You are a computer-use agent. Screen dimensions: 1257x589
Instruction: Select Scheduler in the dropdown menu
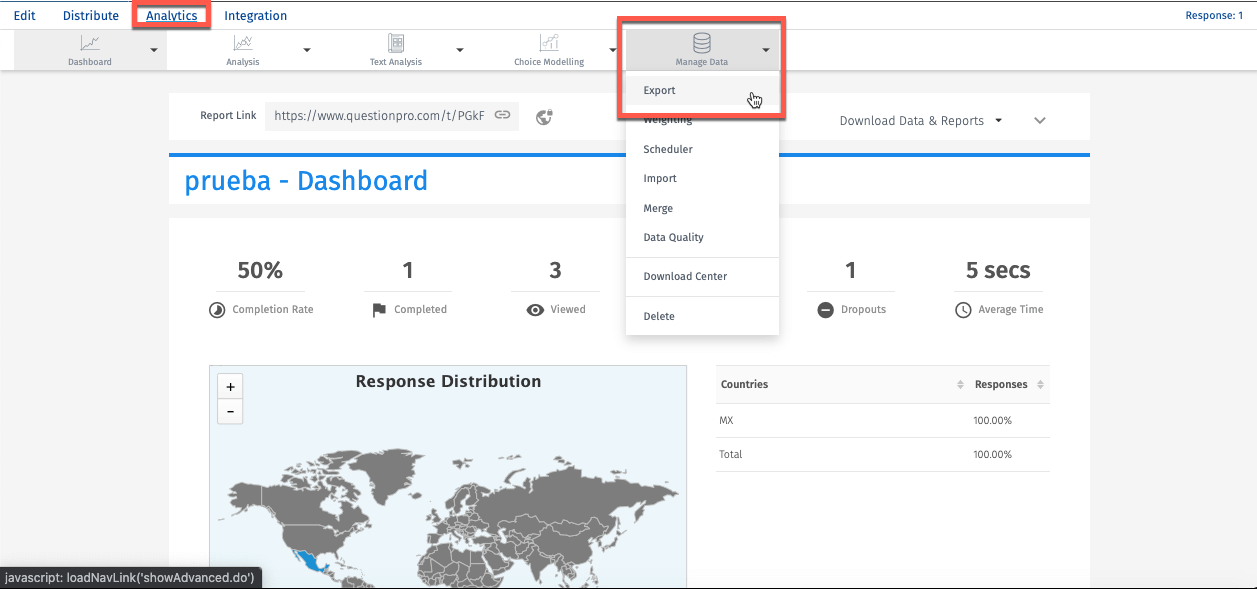point(668,149)
